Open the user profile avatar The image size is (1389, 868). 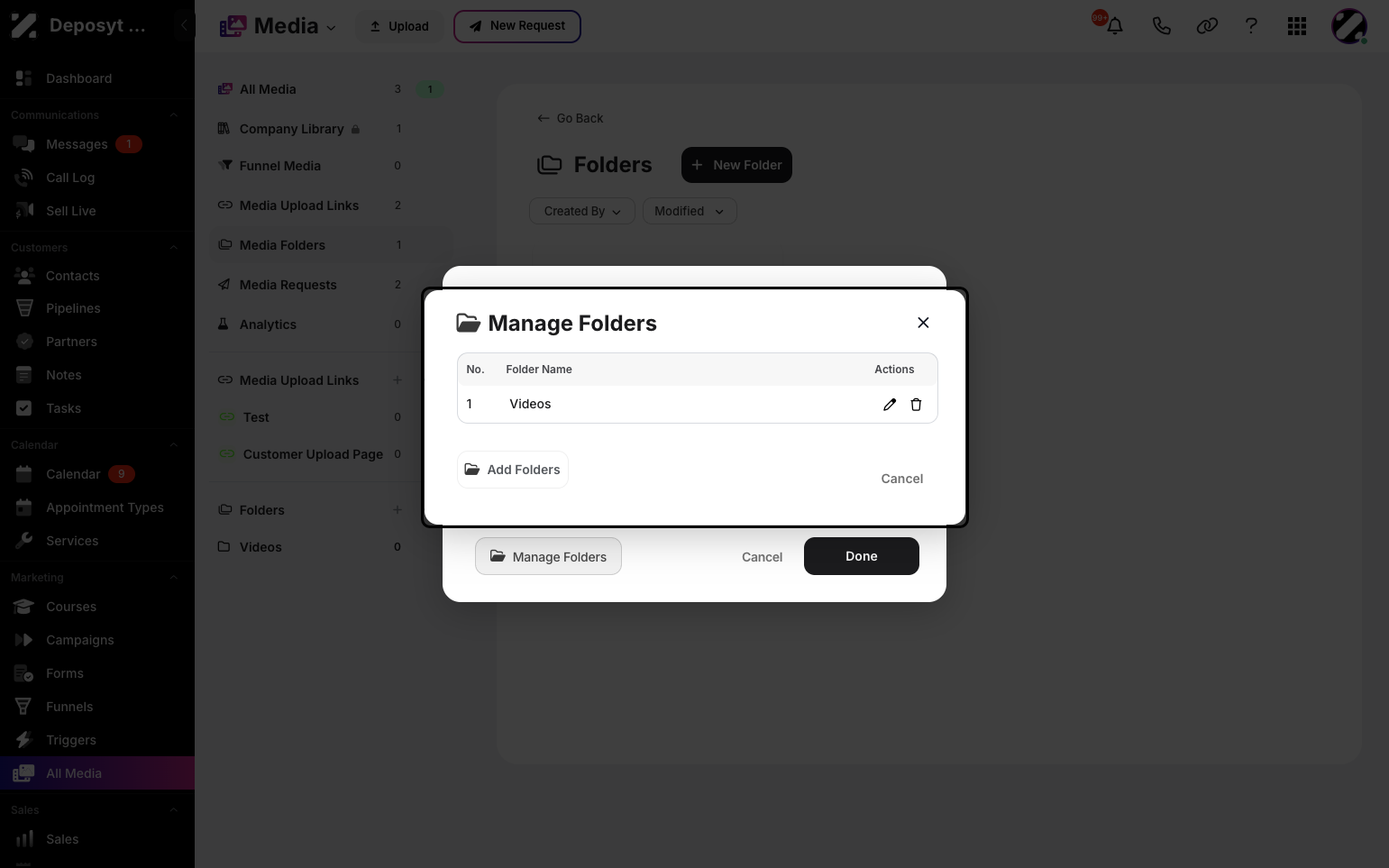point(1349,26)
